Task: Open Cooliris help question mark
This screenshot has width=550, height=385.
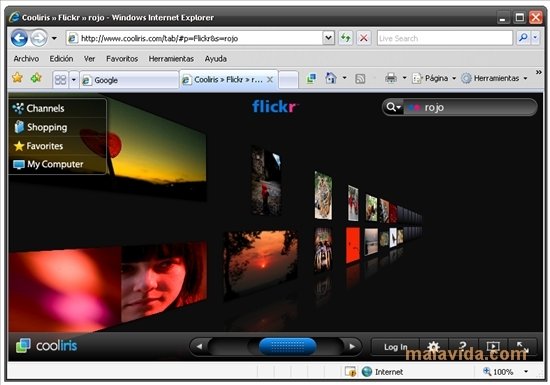Action: point(463,347)
